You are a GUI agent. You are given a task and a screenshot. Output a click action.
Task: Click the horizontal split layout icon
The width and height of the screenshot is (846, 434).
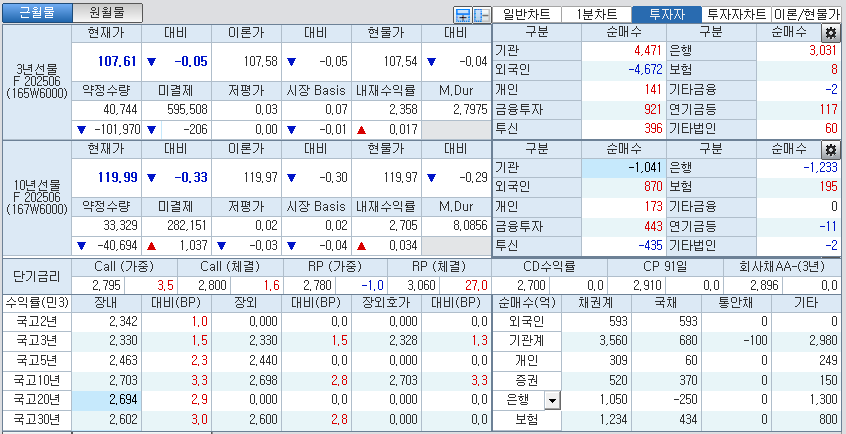pos(462,15)
